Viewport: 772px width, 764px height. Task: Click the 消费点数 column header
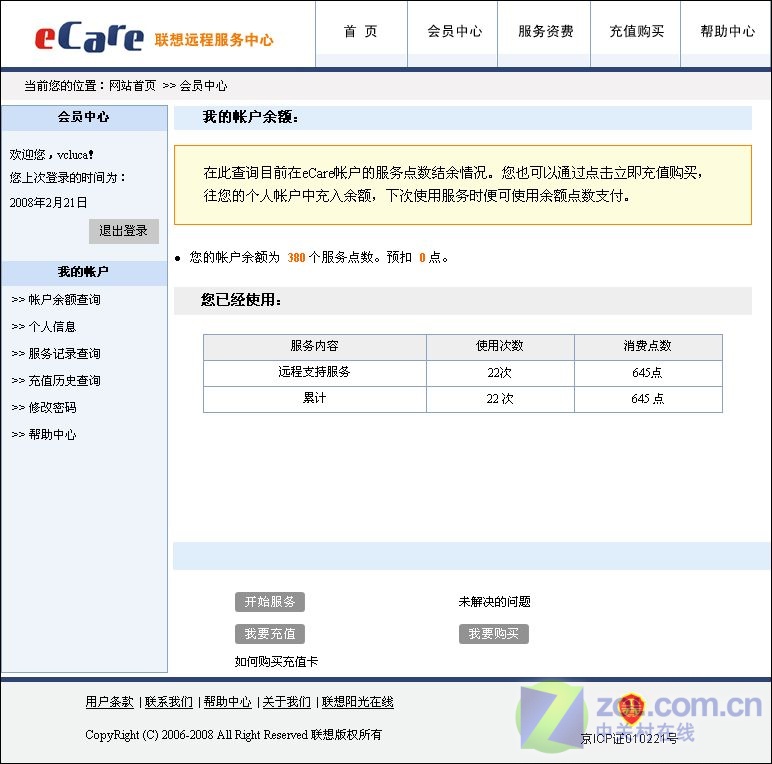tap(648, 346)
